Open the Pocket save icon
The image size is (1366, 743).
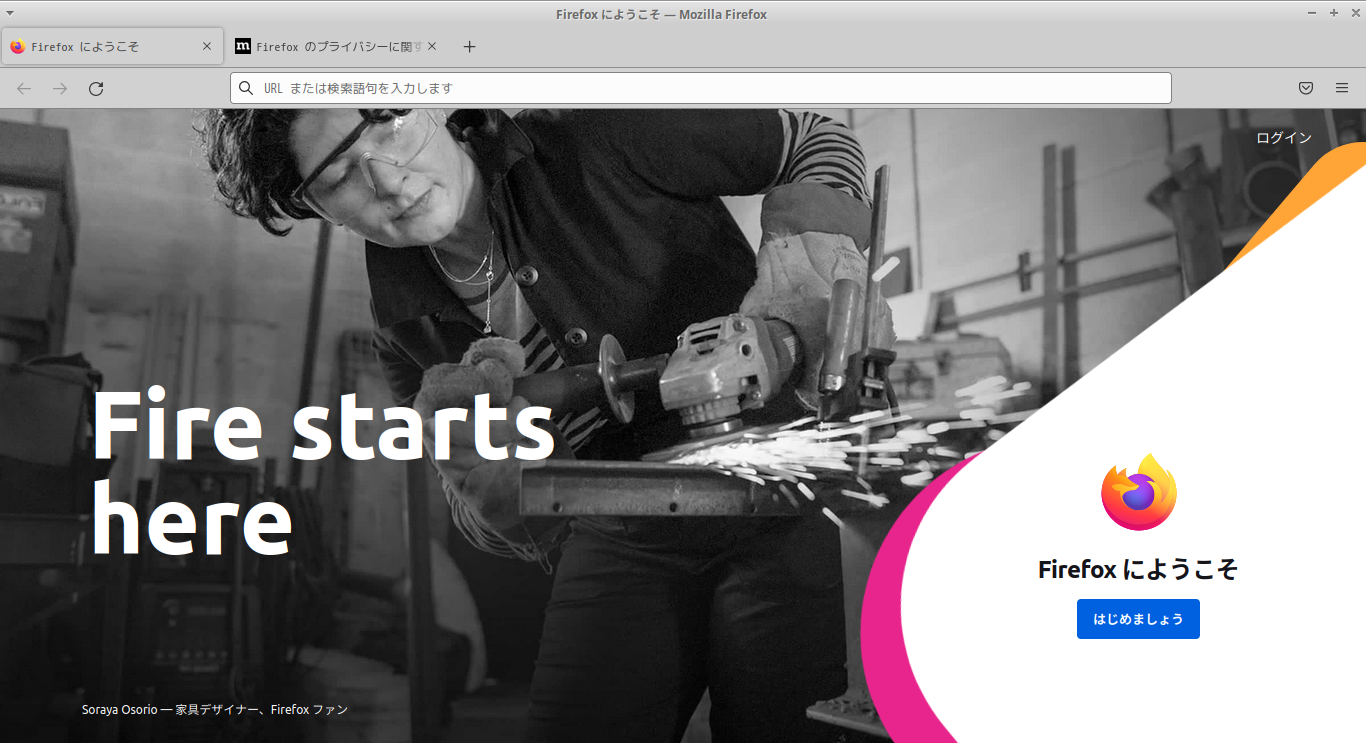pyautogui.click(x=1306, y=88)
